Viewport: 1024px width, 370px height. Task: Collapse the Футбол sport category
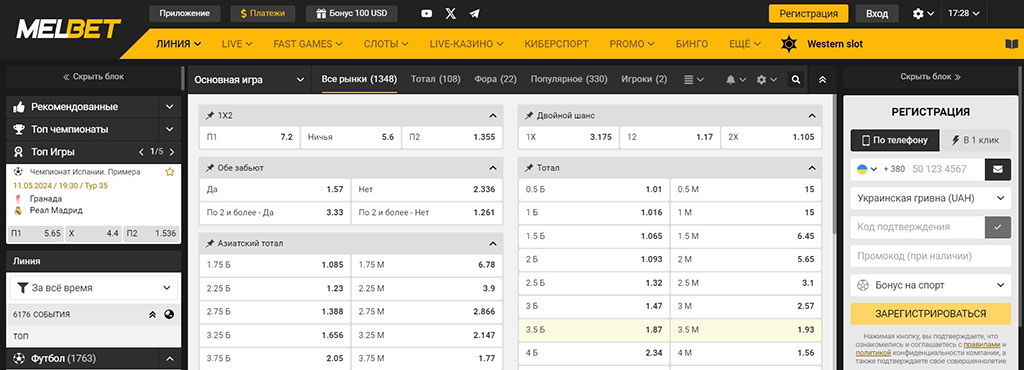pyautogui.click(x=170, y=358)
